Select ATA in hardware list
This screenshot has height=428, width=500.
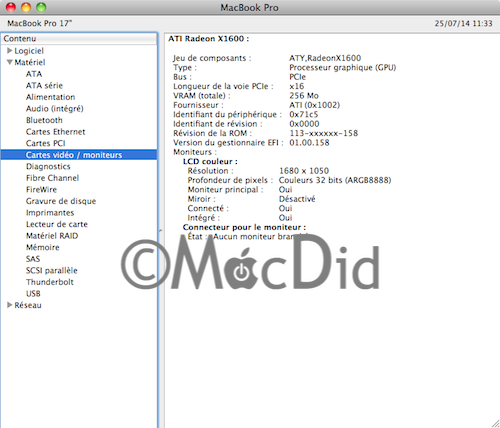(x=34, y=74)
